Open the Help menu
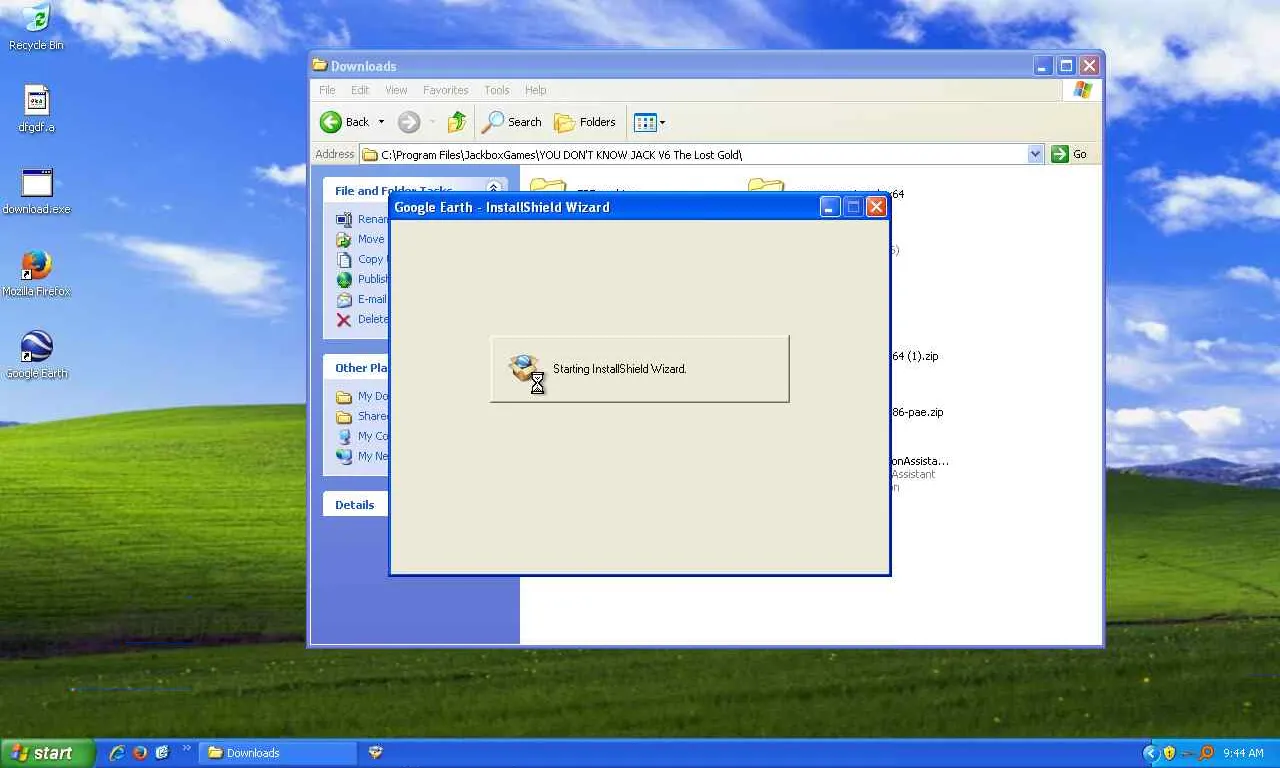Image resolution: width=1280 pixels, height=768 pixels. [x=536, y=90]
